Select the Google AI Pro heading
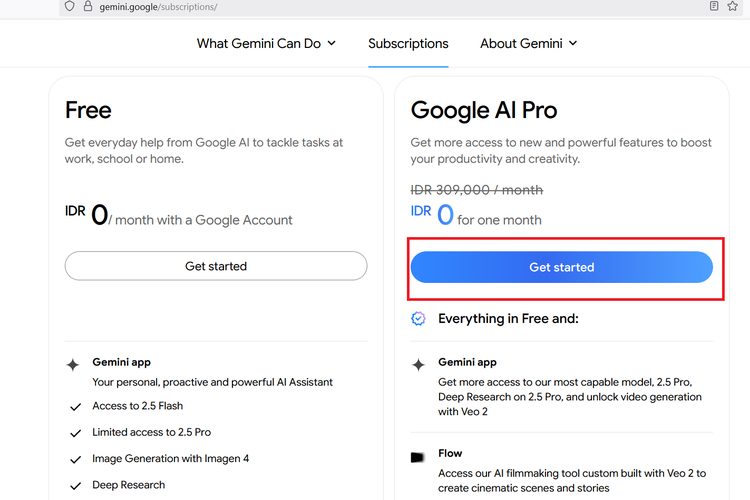Screen dimensions: 750x500 pyautogui.click(x=484, y=110)
